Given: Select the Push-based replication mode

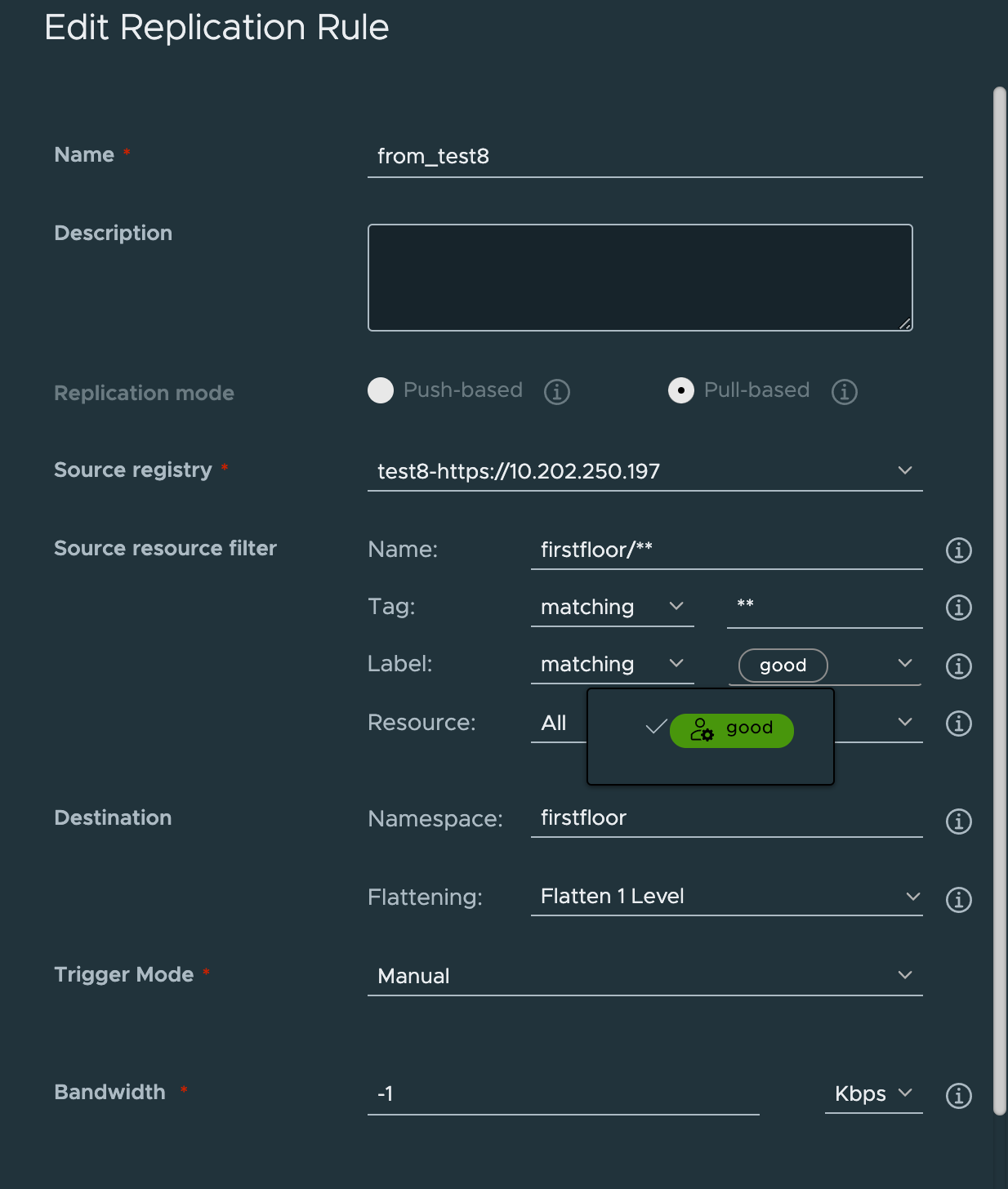Looking at the screenshot, I should [x=381, y=391].
